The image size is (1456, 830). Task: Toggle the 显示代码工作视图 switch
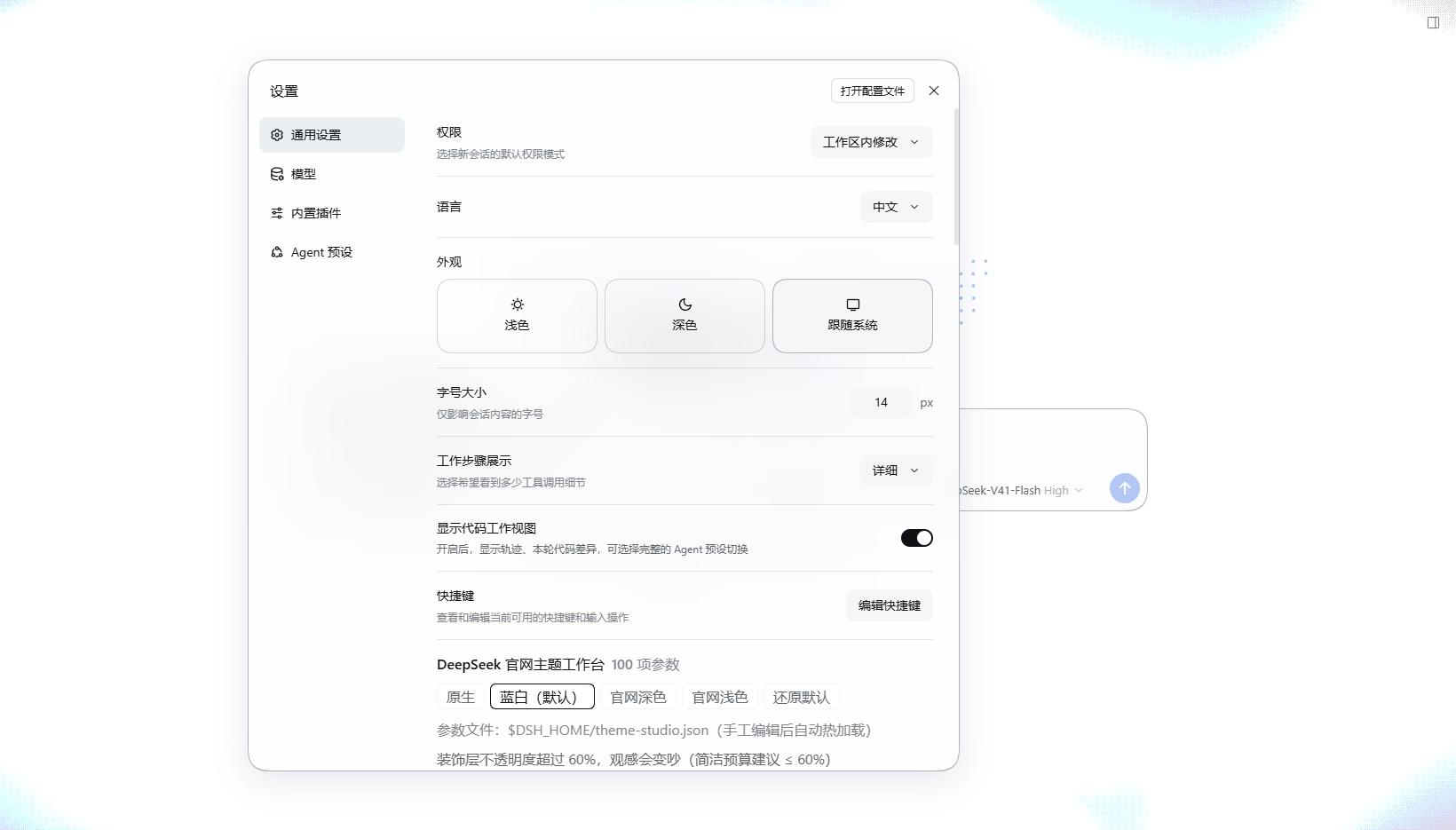click(917, 538)
